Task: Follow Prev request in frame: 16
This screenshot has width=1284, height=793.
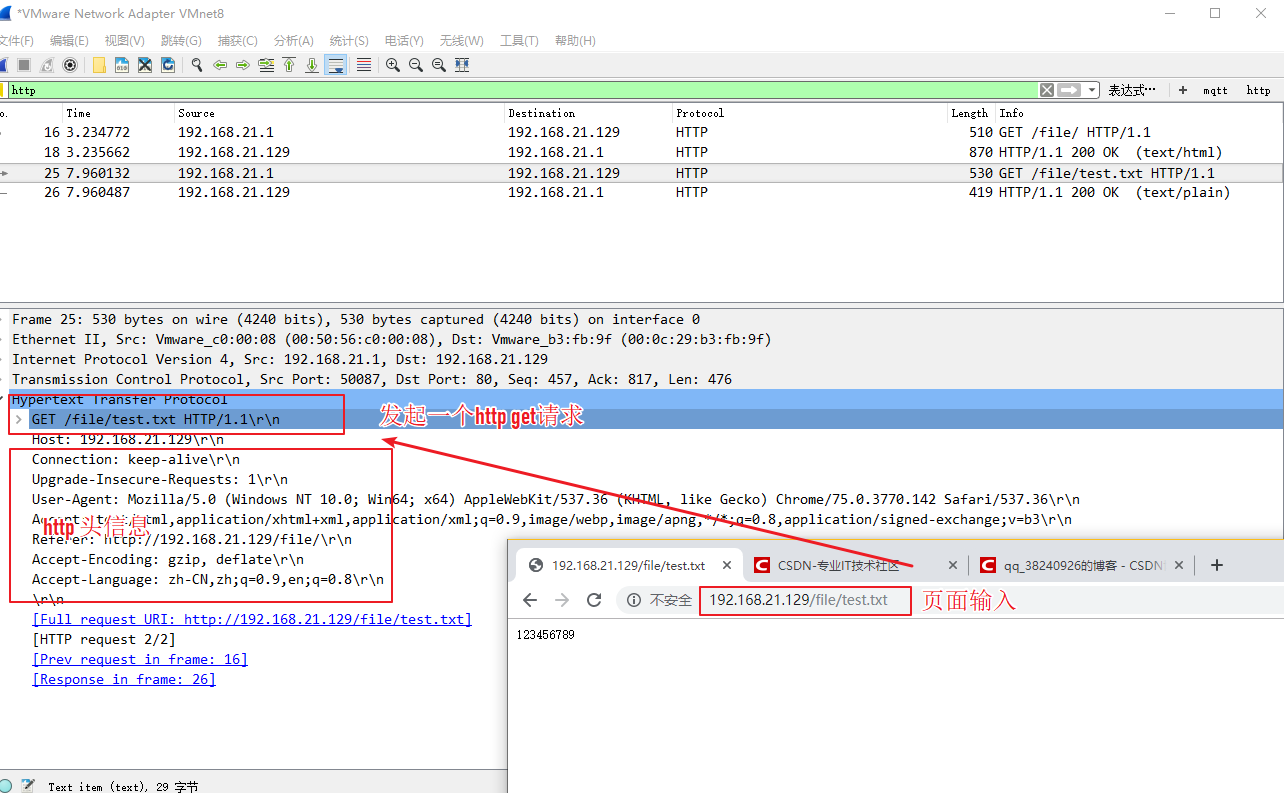Action: (140, 659)
